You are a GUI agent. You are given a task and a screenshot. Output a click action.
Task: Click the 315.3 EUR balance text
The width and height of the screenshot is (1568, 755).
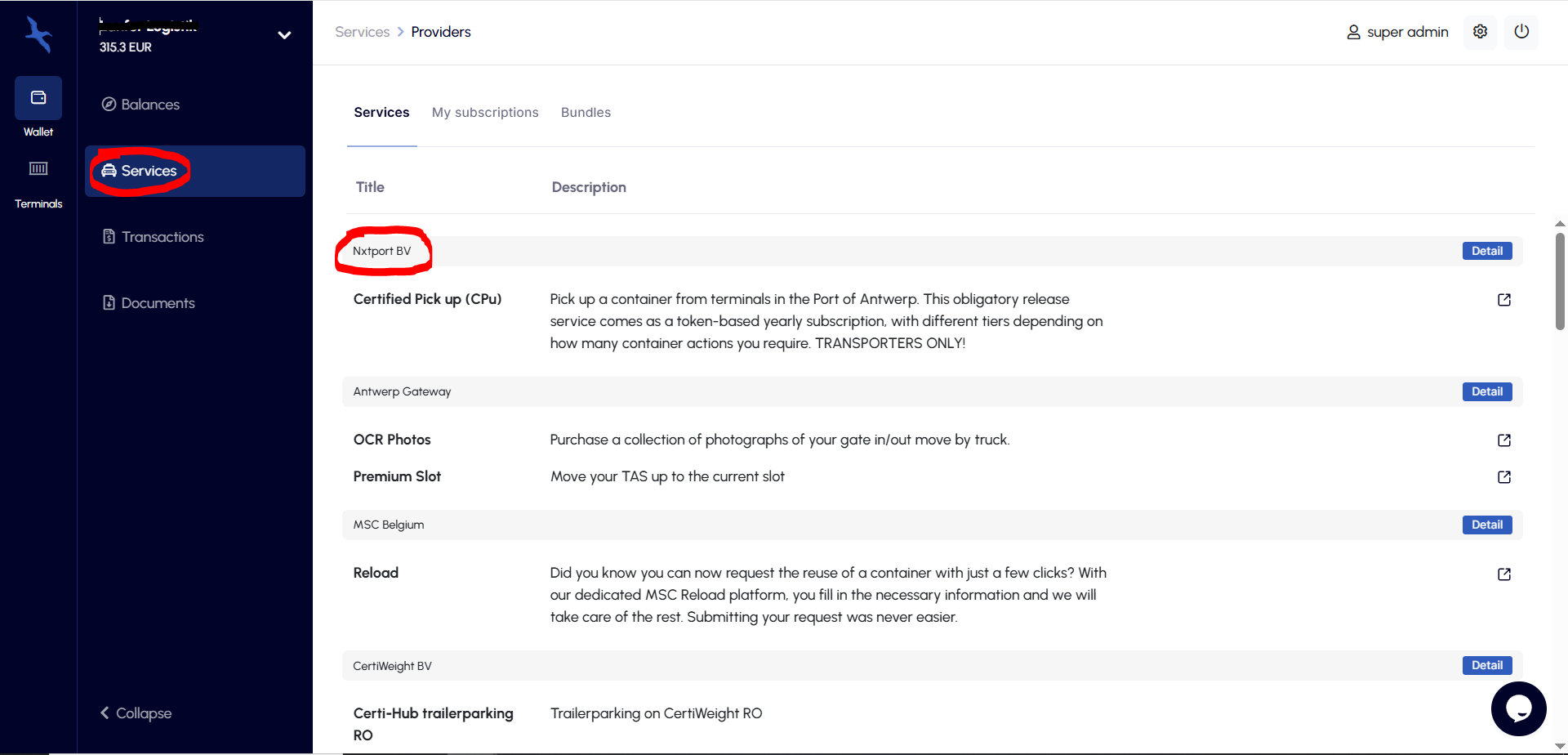click(126, 47)
